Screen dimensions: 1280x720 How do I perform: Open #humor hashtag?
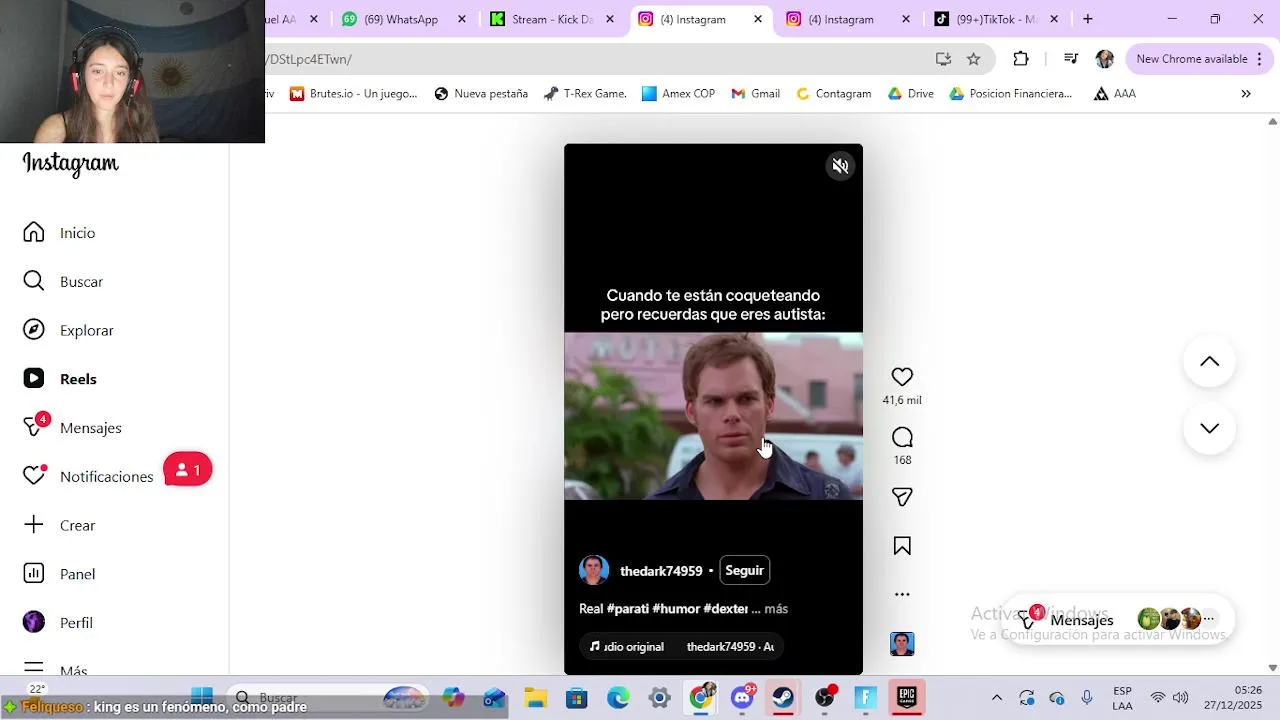click(676, 608)
